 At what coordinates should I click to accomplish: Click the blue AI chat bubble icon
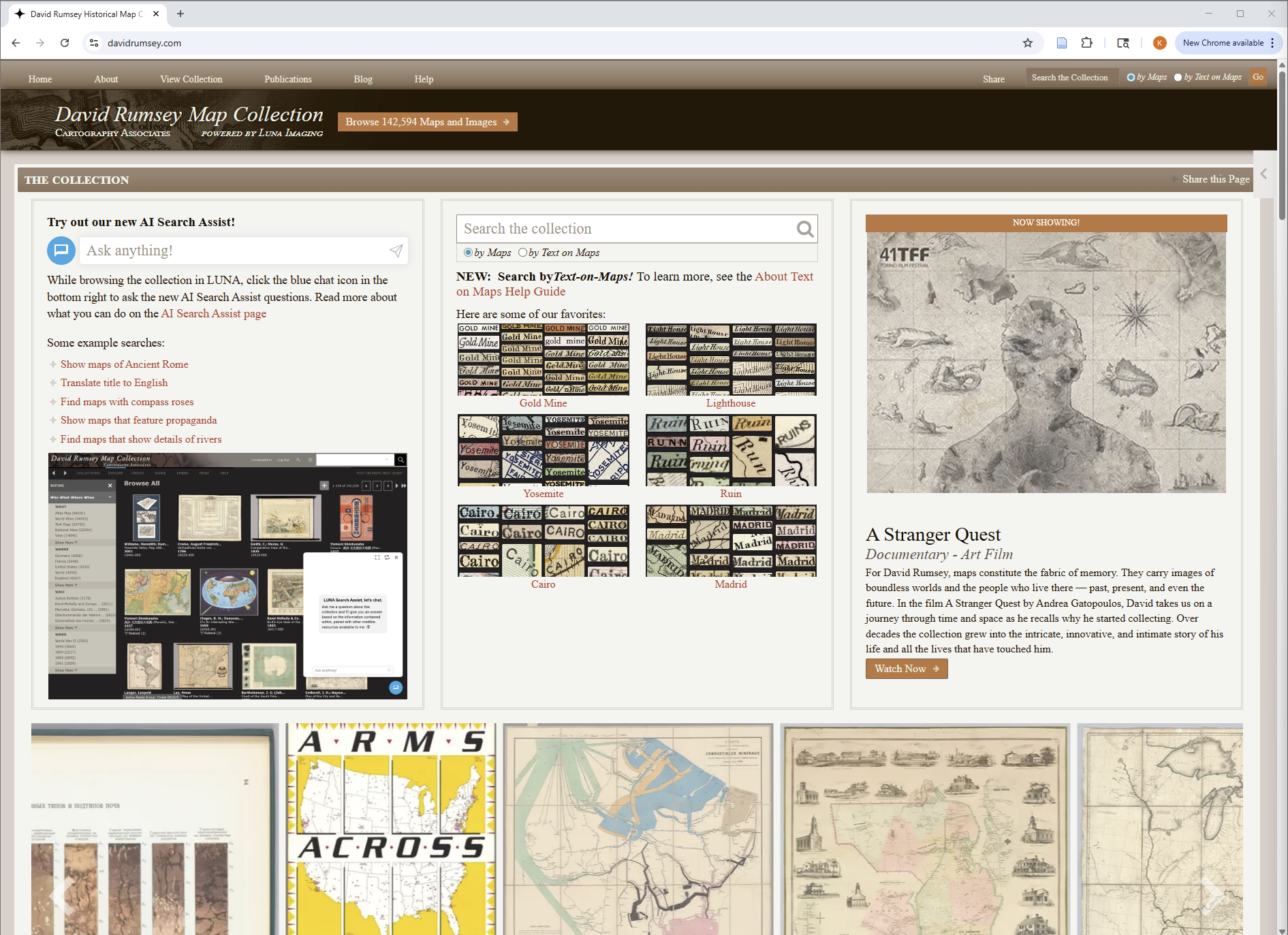point(61,250)
